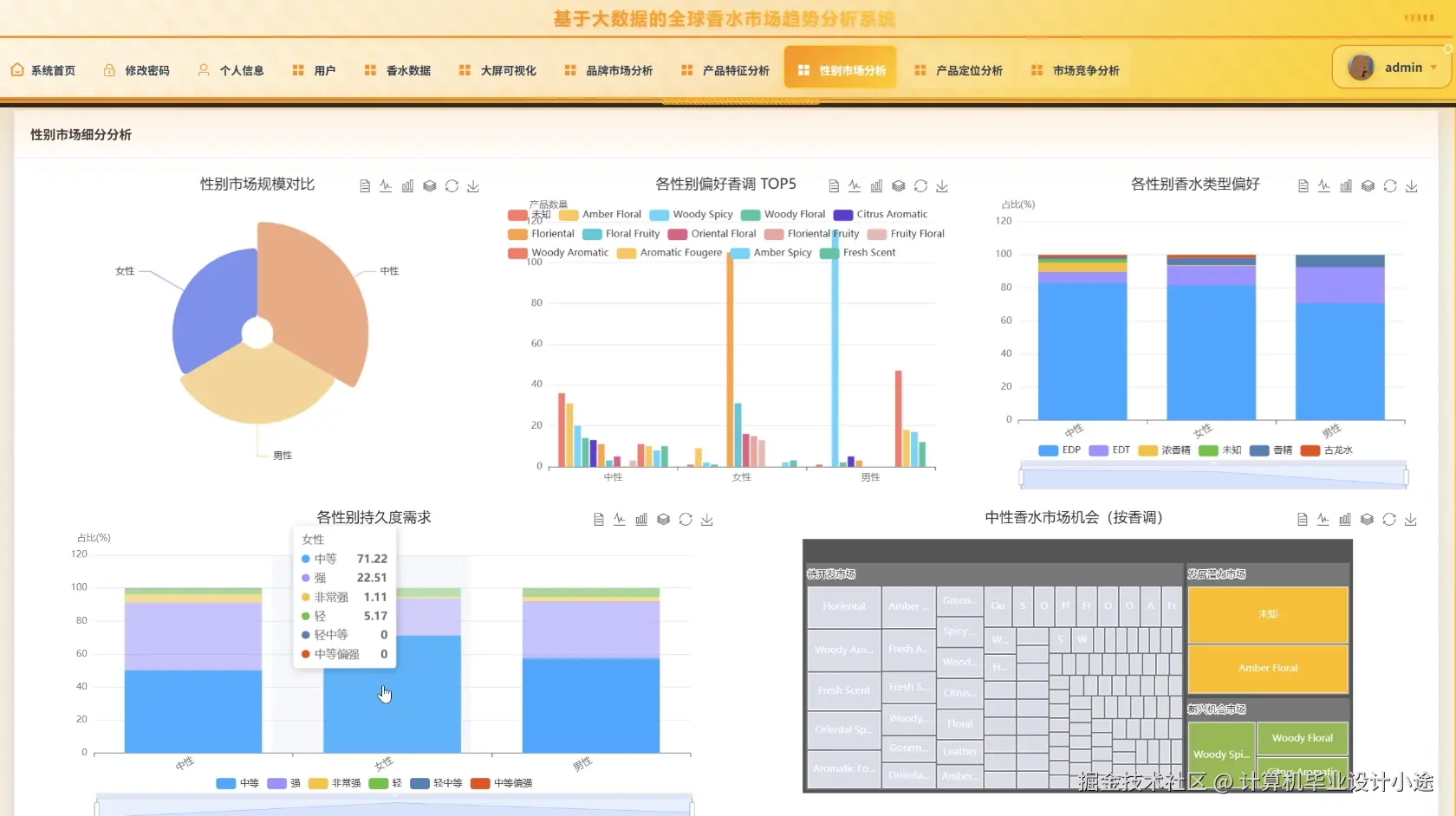
Task: Open the data view for 性别市场规模对比 chart
Action: point(364,185)
